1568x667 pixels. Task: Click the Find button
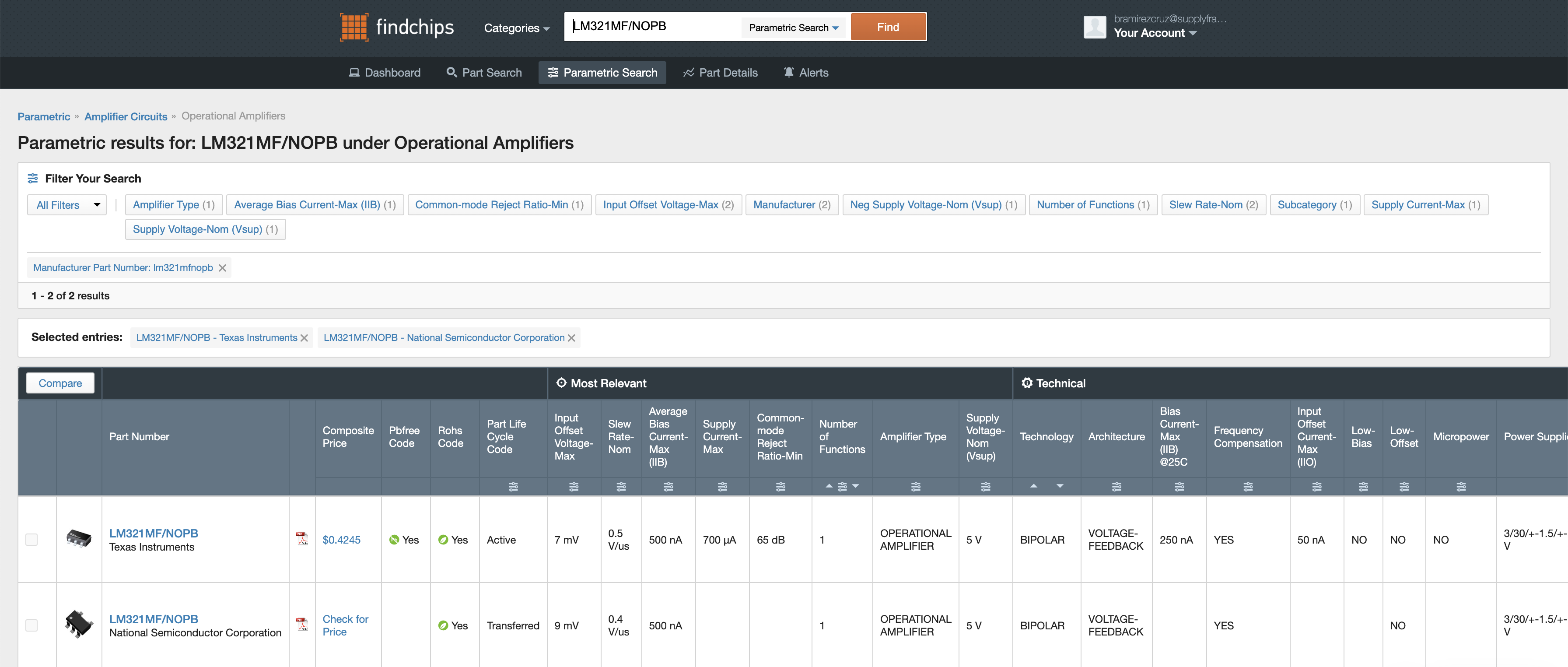coord(888,27)
